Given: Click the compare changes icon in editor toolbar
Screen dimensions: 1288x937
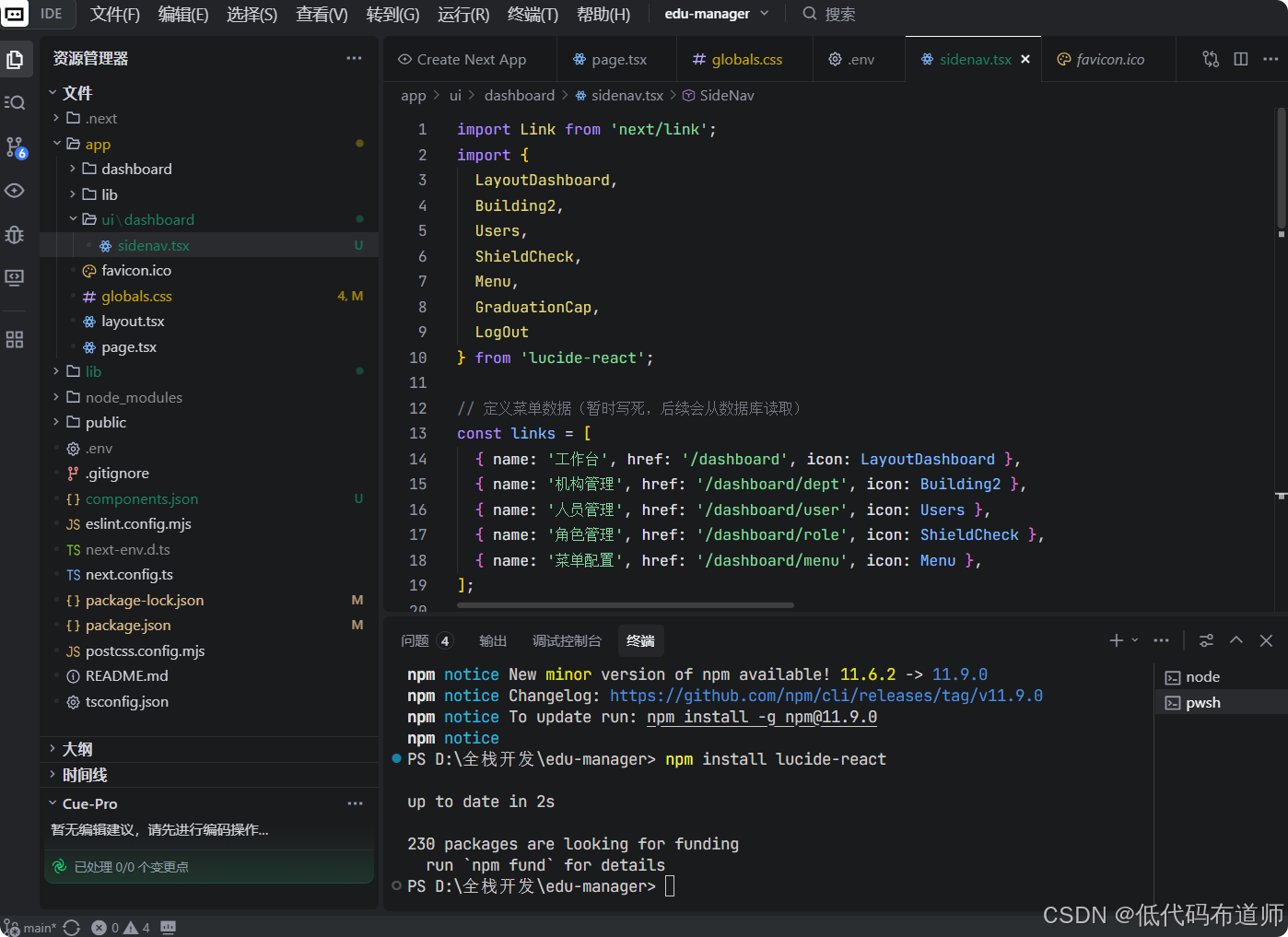Looking at the screenshot, I should pos(1211,59).
